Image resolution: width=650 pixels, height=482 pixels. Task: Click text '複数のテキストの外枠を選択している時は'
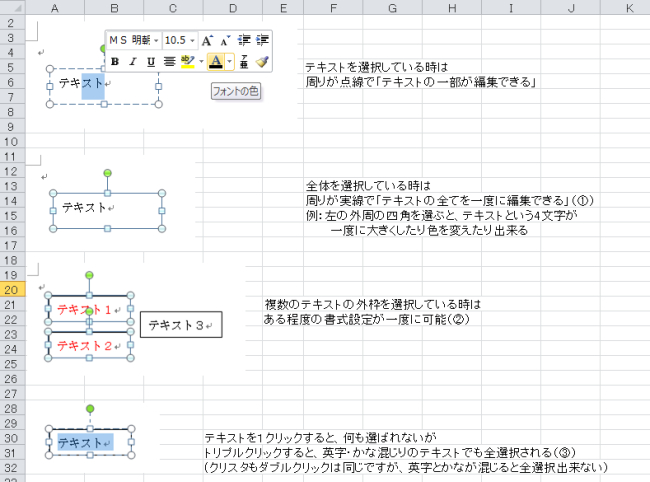pos(373,304)
